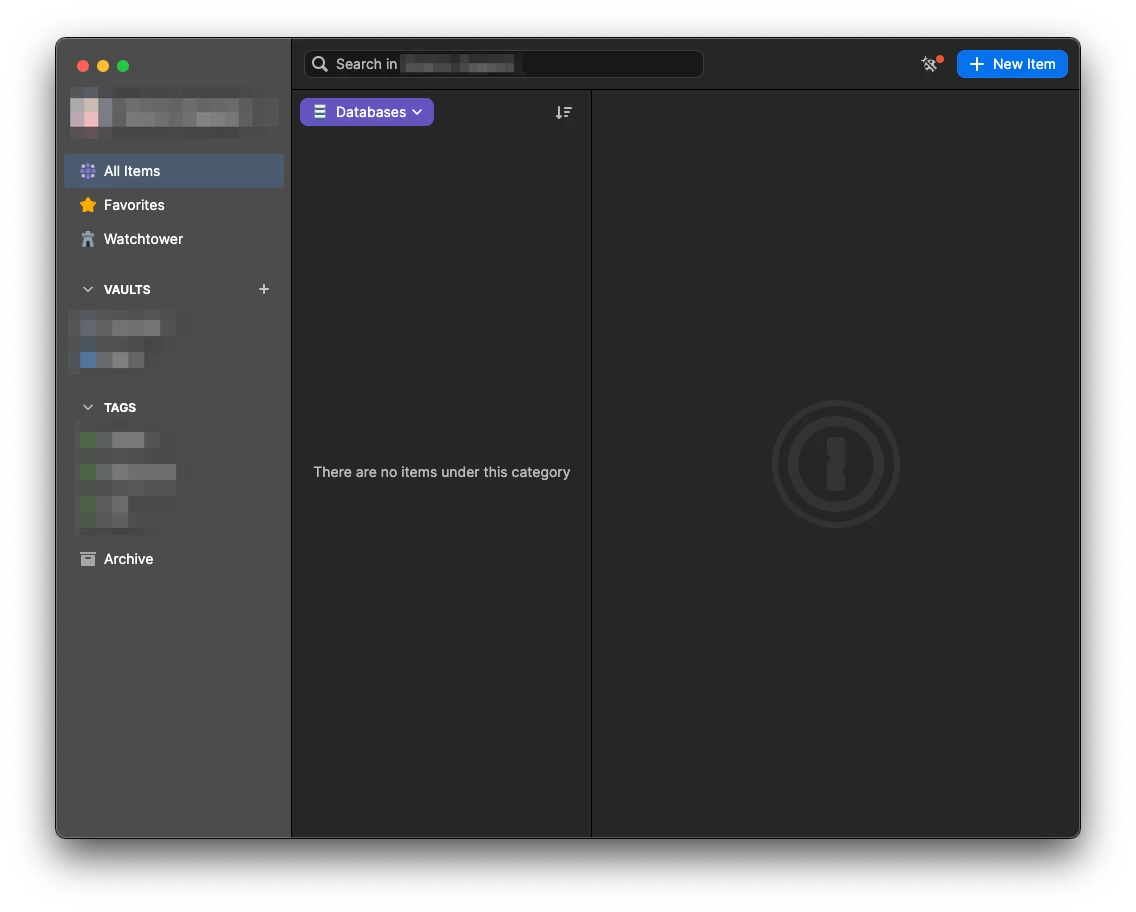Open the Archive section

(x=174, y=559)
